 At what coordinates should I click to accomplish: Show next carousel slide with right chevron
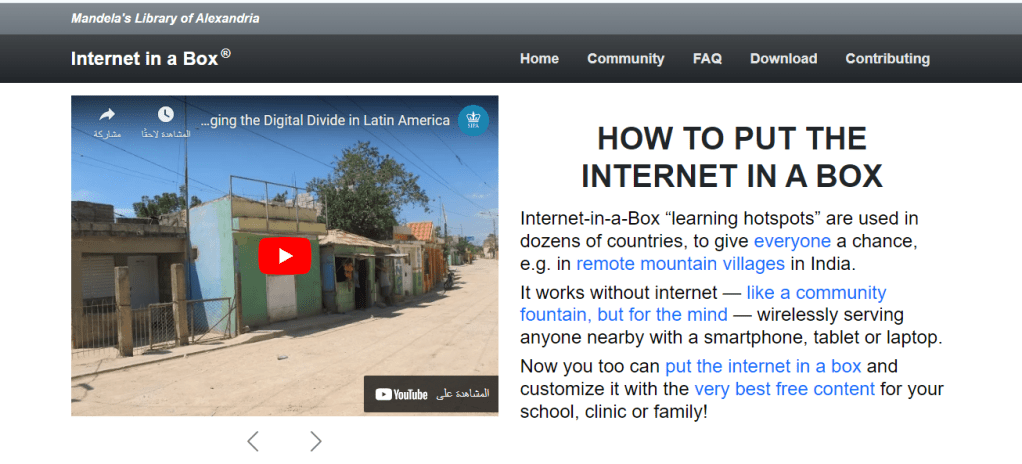pos(315,441)
